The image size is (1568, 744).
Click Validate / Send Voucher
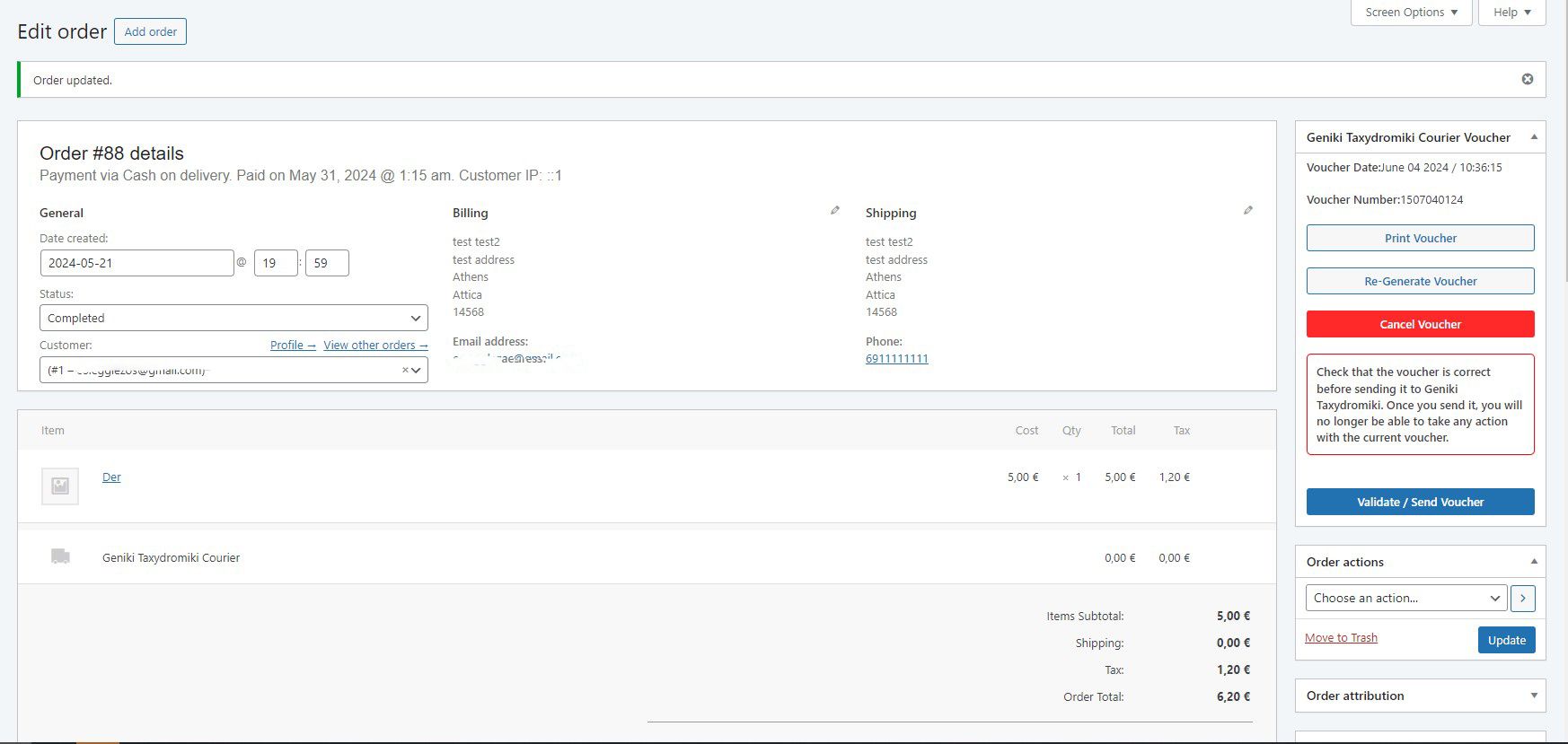1421,502
